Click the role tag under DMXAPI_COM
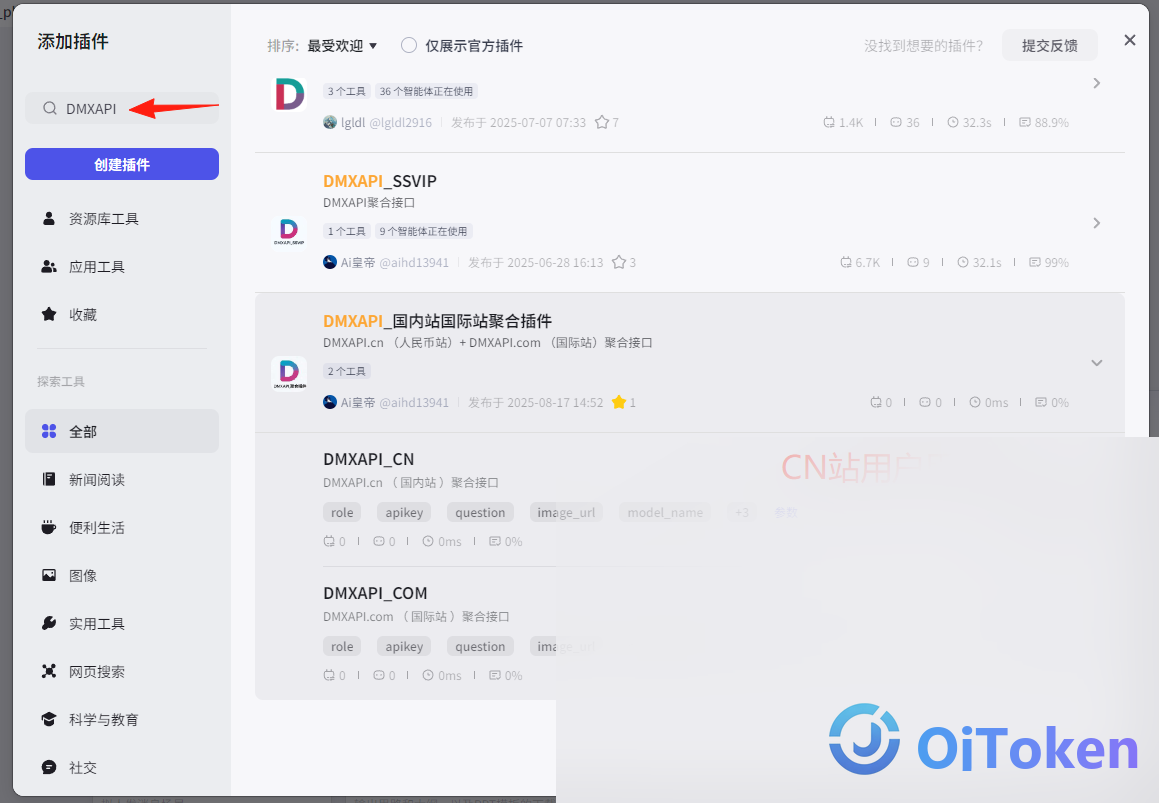 (x=342, y=646)
